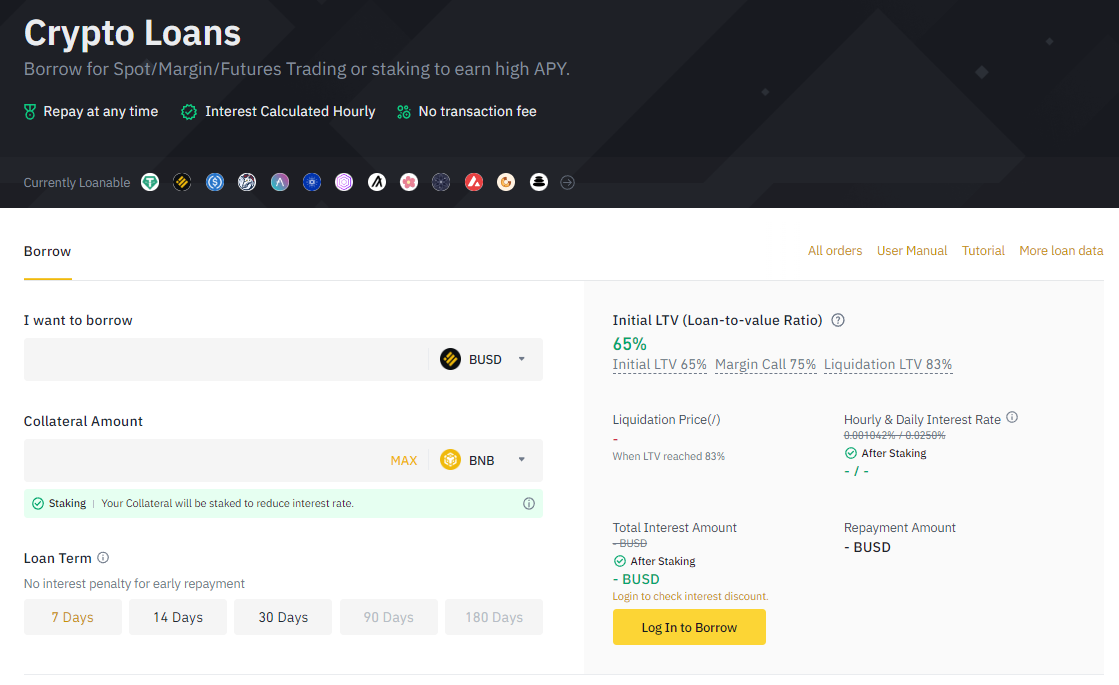This screenshot has height=685, width=1119.
Task: Switch to the Borrow tab
Action: [47, 251]
